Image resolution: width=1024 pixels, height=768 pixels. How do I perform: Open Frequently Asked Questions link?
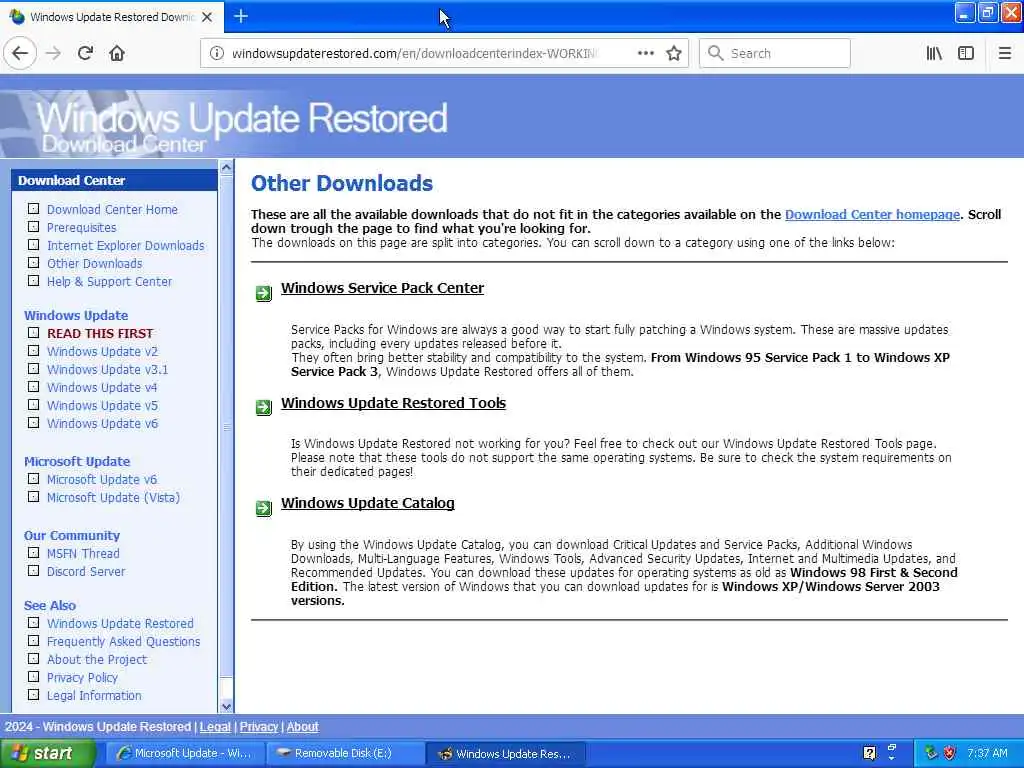[123, 641]
